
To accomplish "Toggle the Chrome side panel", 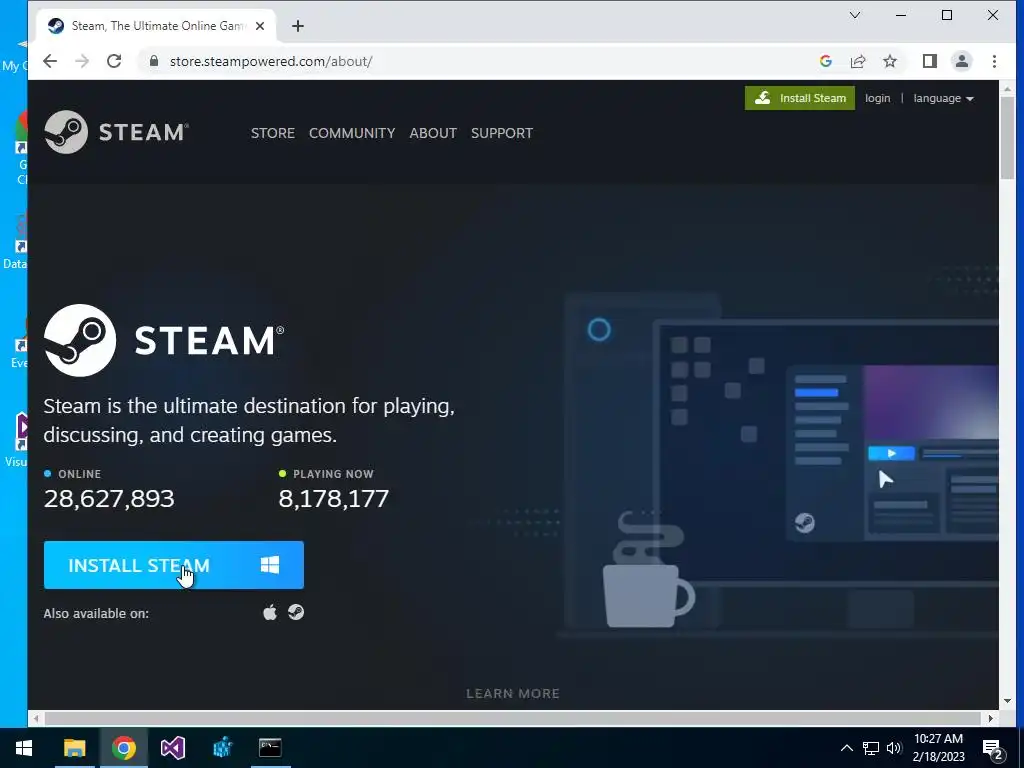I will (929, 61).
